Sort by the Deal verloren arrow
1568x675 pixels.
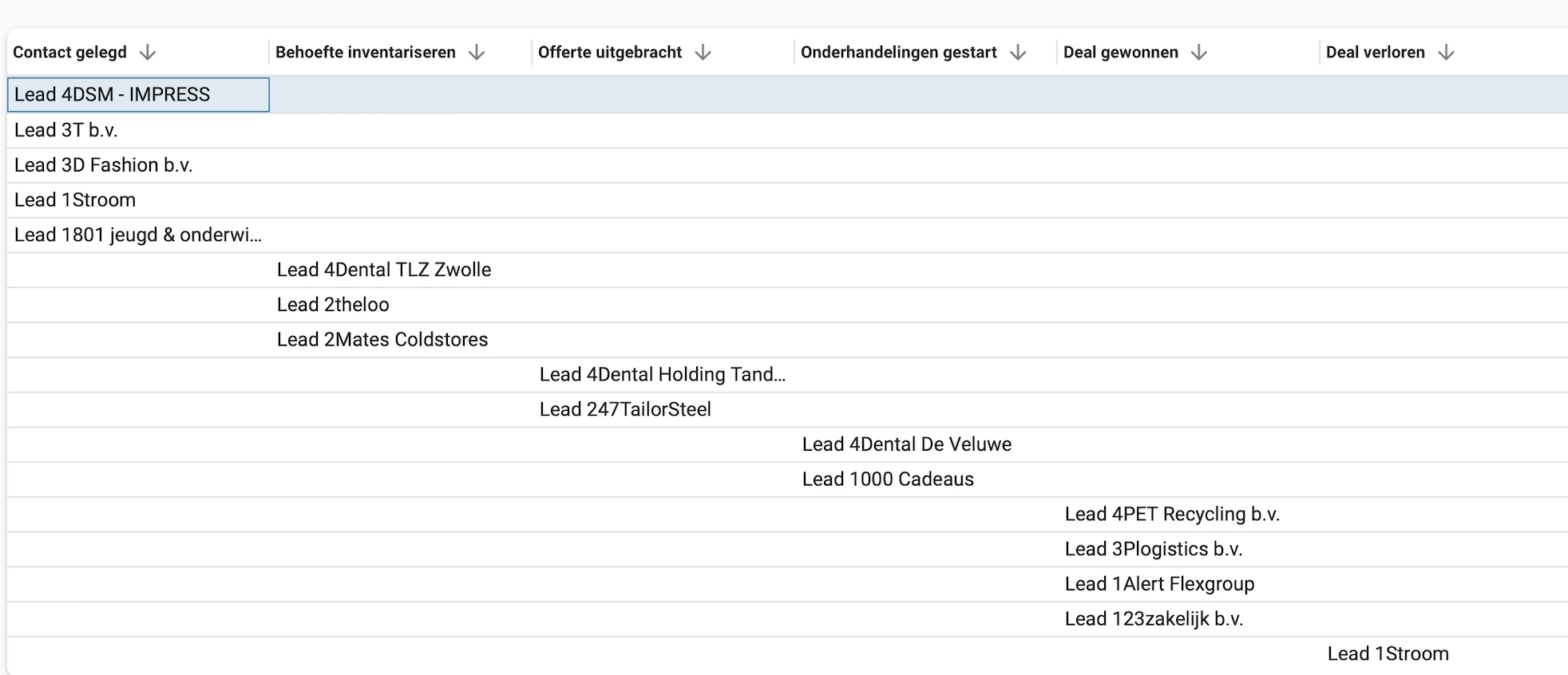click(1446, 53)
